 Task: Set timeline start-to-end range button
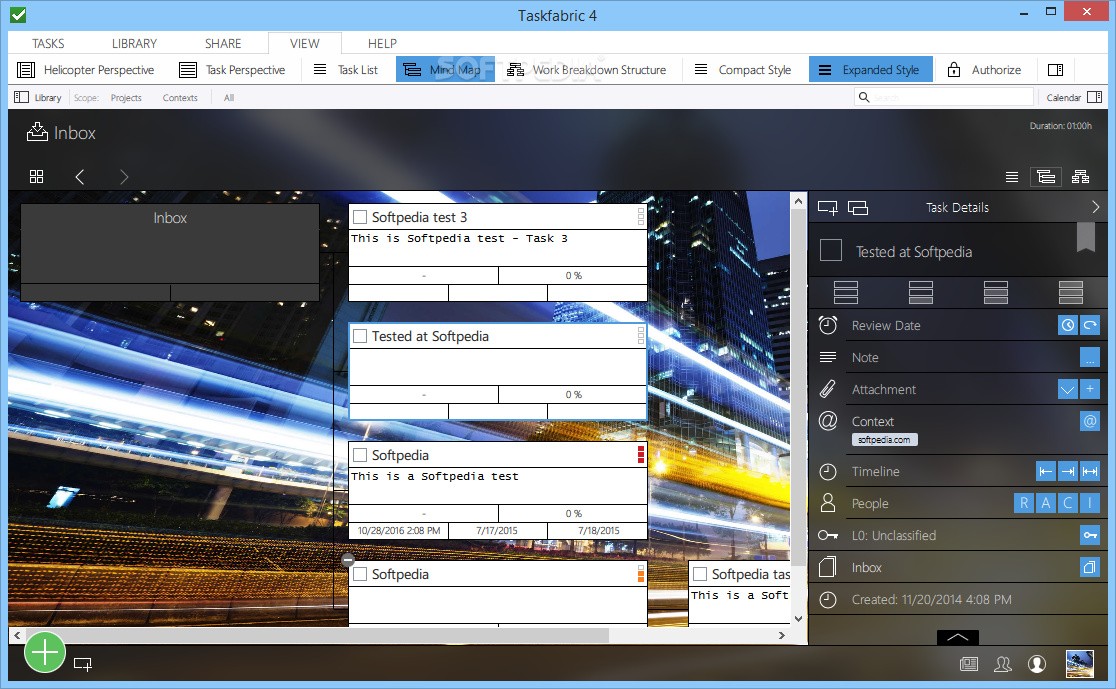(x=1090, y=471)
